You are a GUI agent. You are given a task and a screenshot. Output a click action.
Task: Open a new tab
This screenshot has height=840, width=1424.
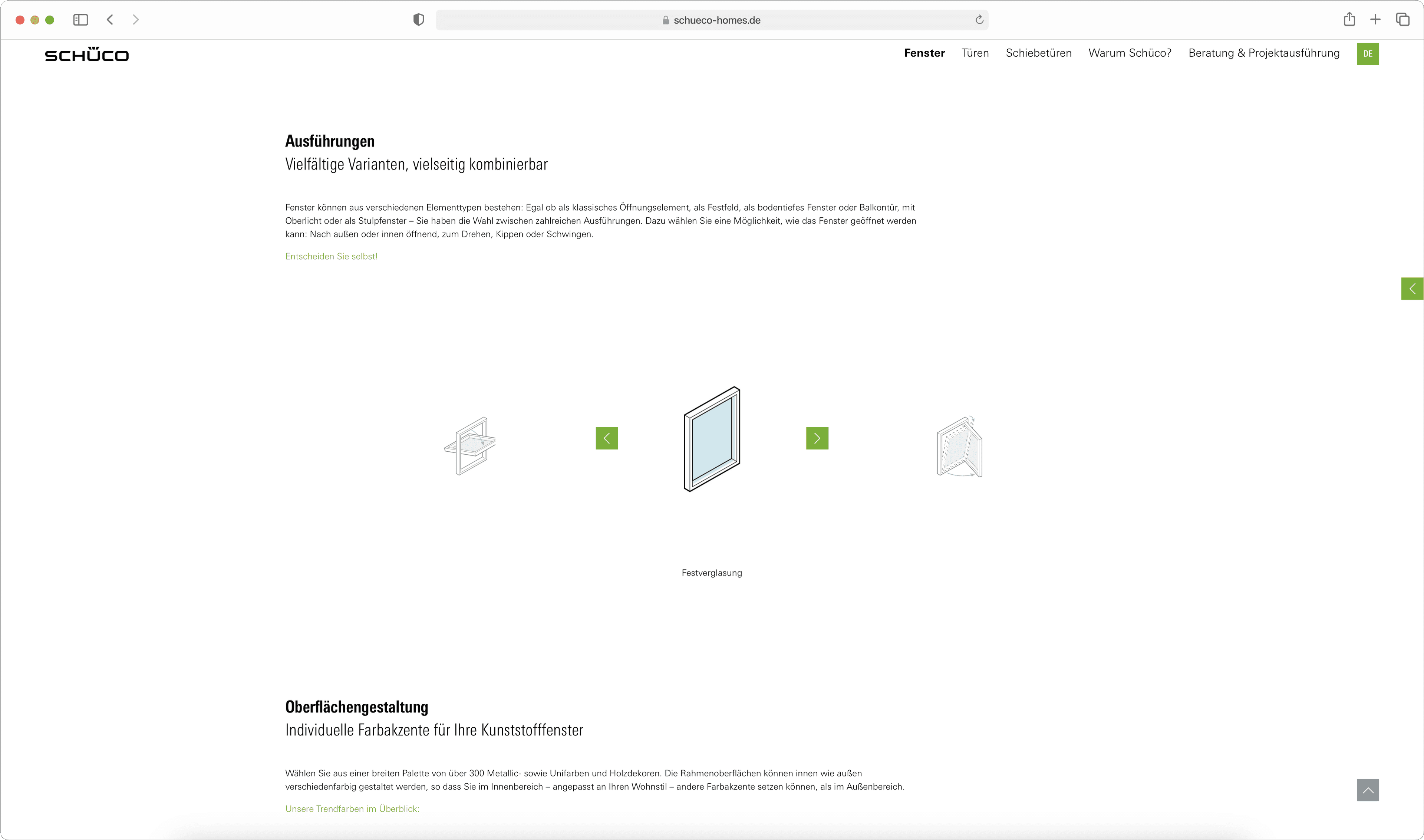click(1375, 20)
